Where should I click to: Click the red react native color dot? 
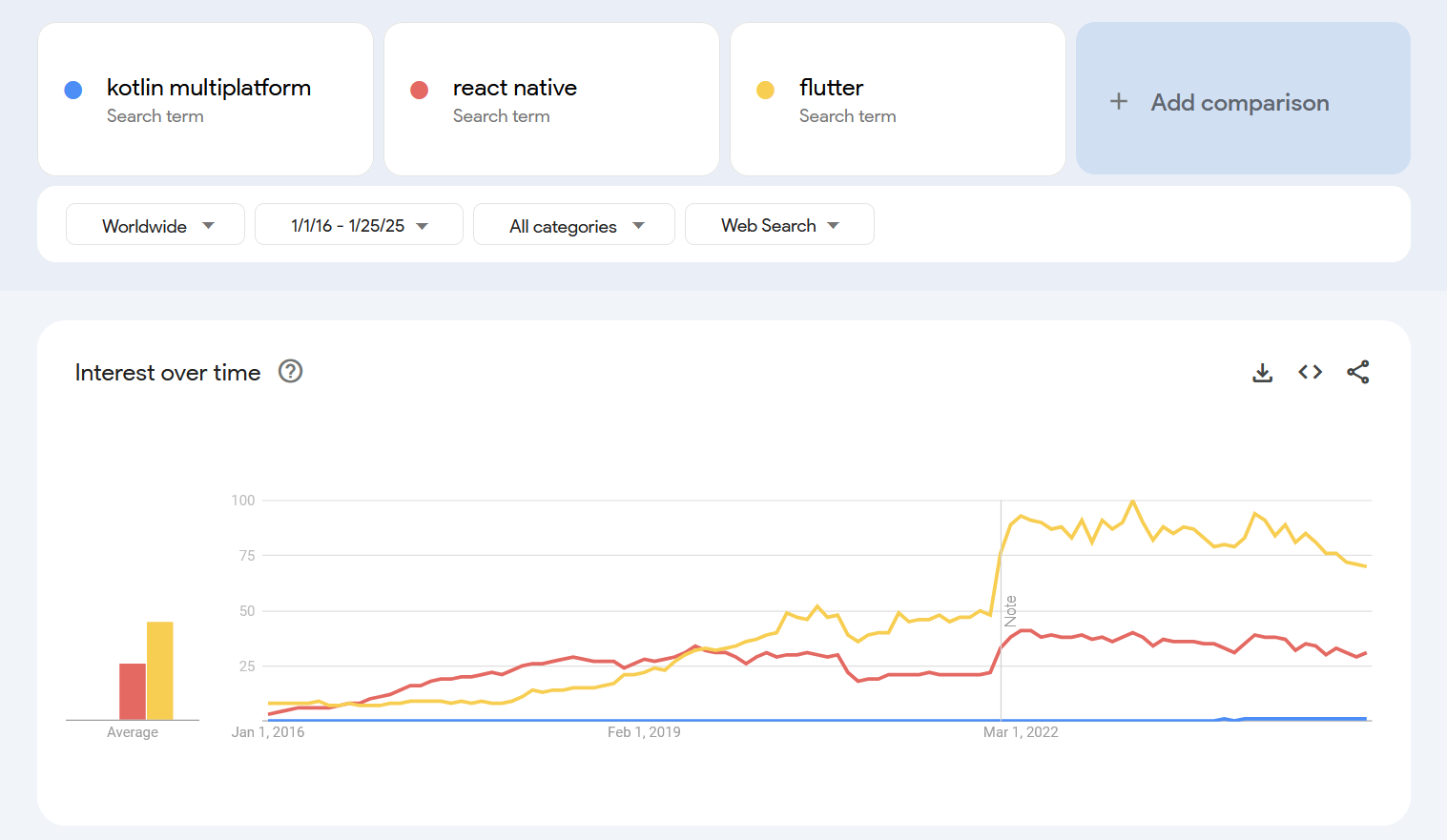click(x=419, y=90)
